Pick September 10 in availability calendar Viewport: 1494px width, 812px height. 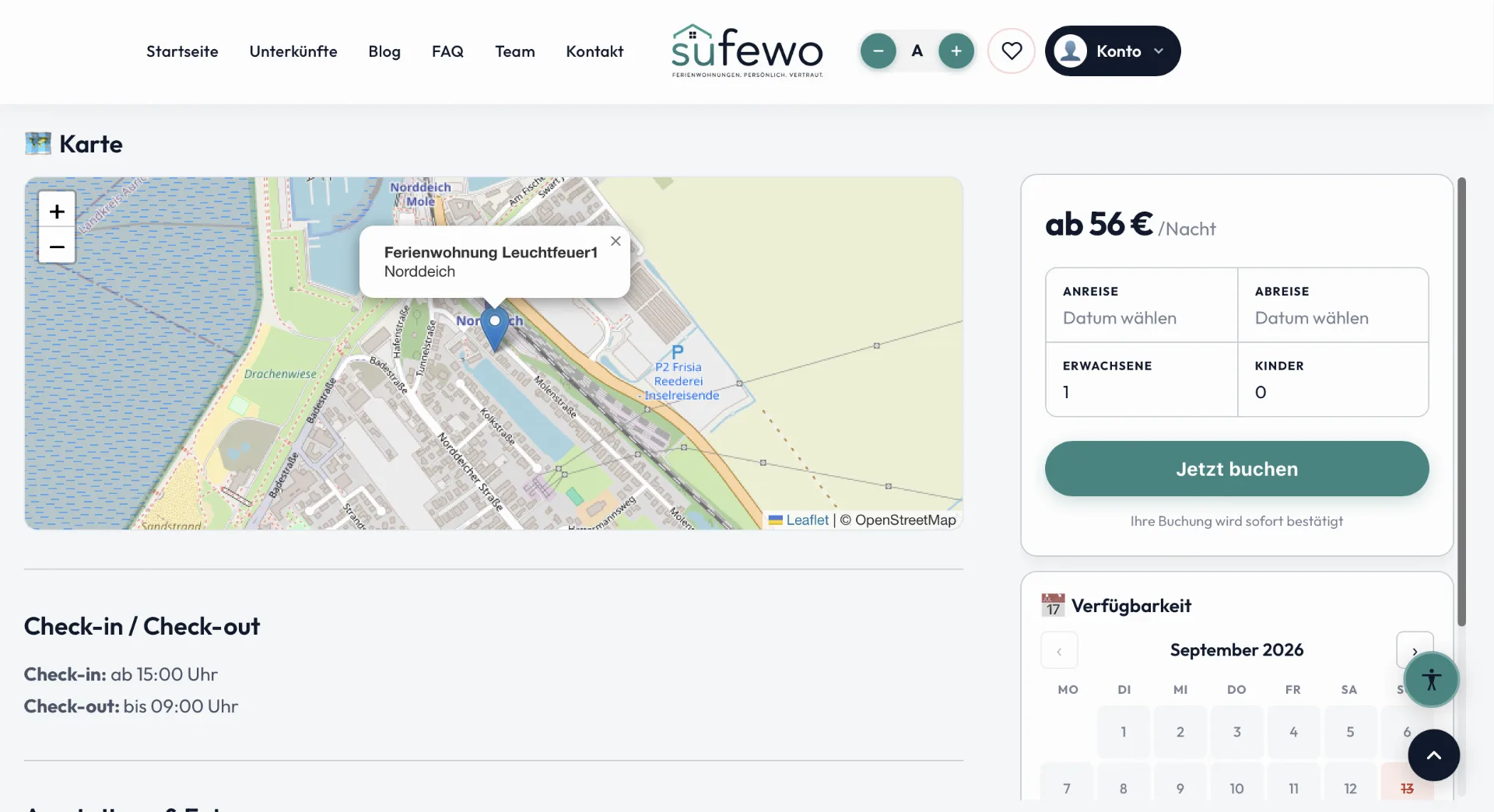pyautogui.click(x=1236, y=788)
